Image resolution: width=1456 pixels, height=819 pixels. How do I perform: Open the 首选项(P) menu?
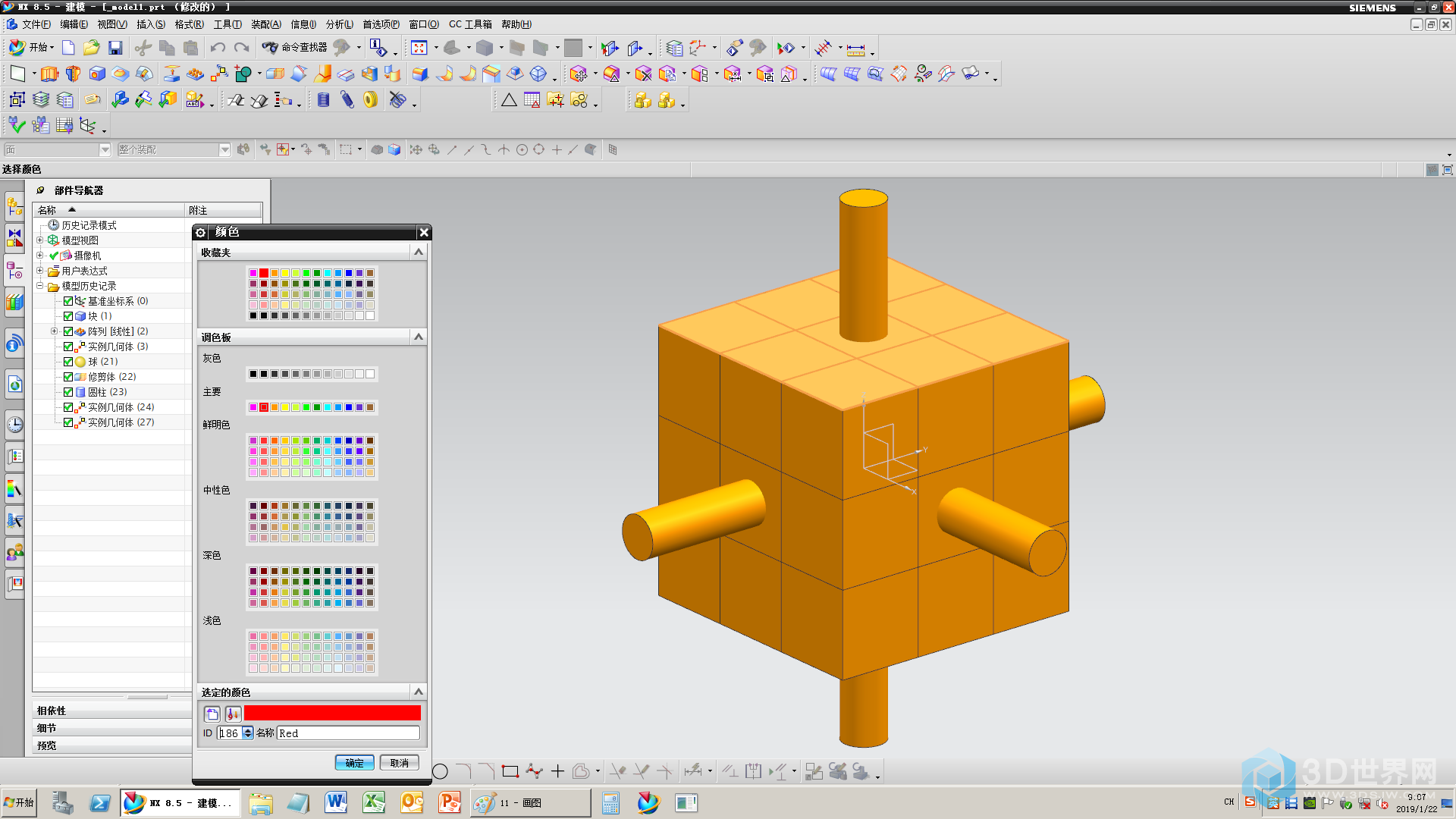point(381,24)
